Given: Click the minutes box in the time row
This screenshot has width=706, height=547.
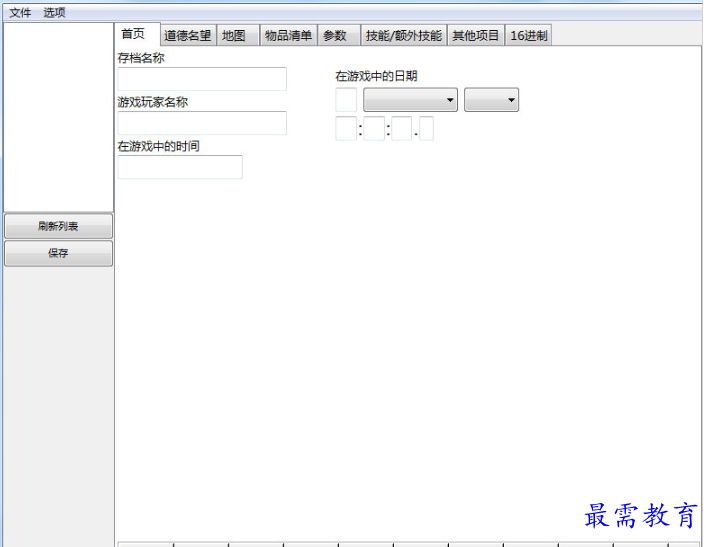Looking at the screenshot, I should pos(374,128).
